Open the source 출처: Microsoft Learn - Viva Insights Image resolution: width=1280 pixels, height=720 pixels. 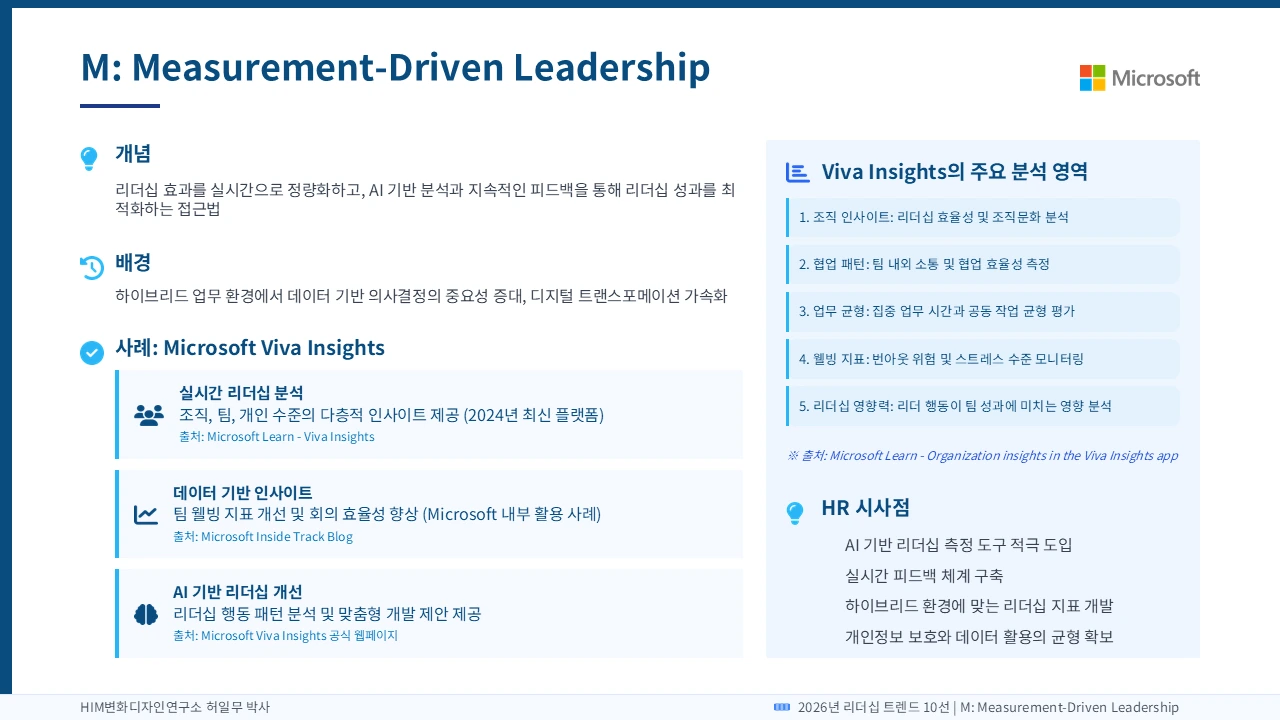[x=277, y=437]
